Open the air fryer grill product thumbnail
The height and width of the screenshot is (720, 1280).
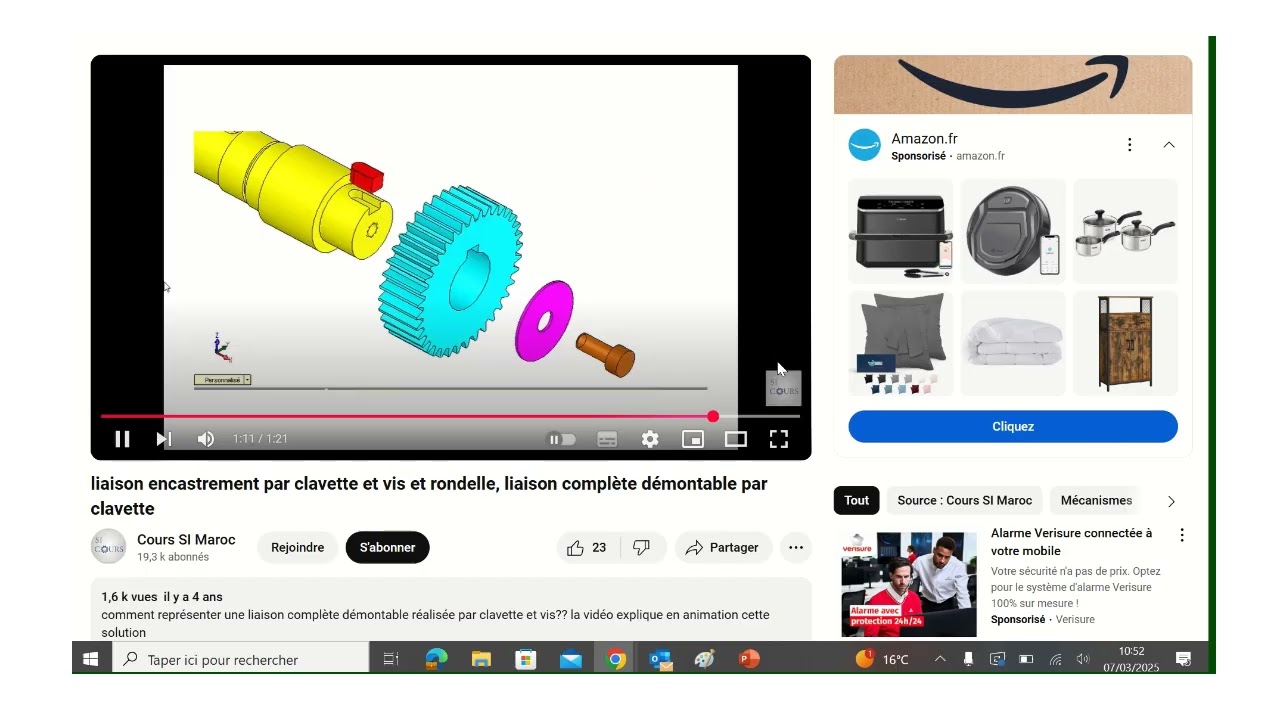[901, 231]
